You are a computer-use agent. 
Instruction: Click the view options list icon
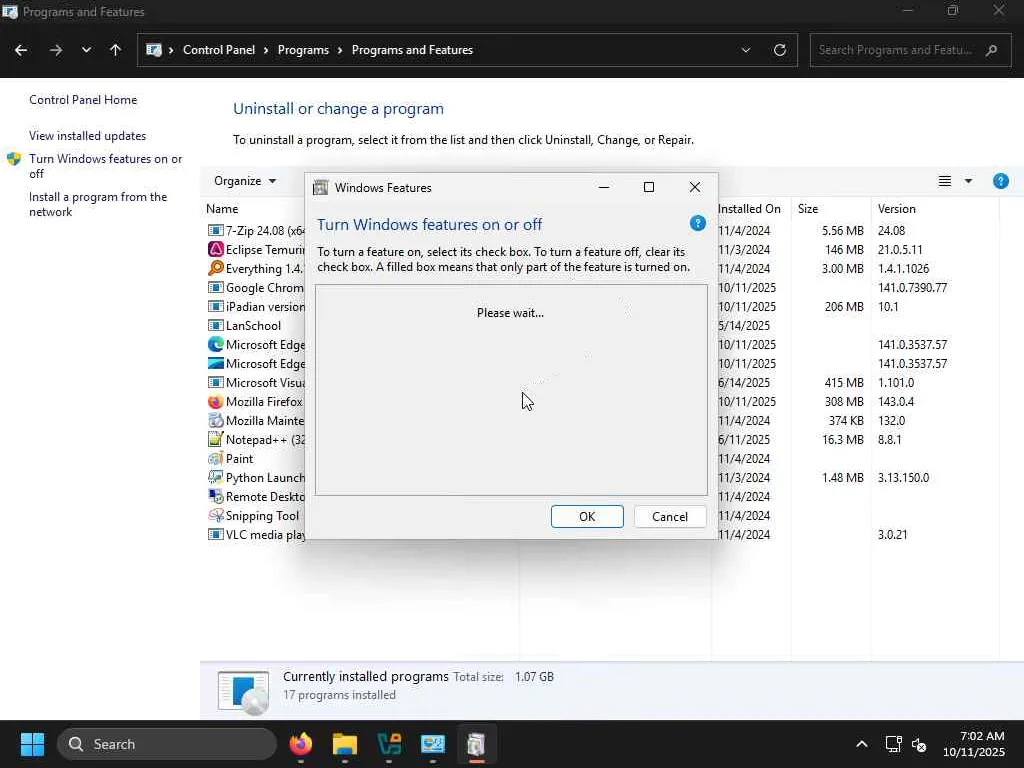pyautogui.click(x=944, y=181)
